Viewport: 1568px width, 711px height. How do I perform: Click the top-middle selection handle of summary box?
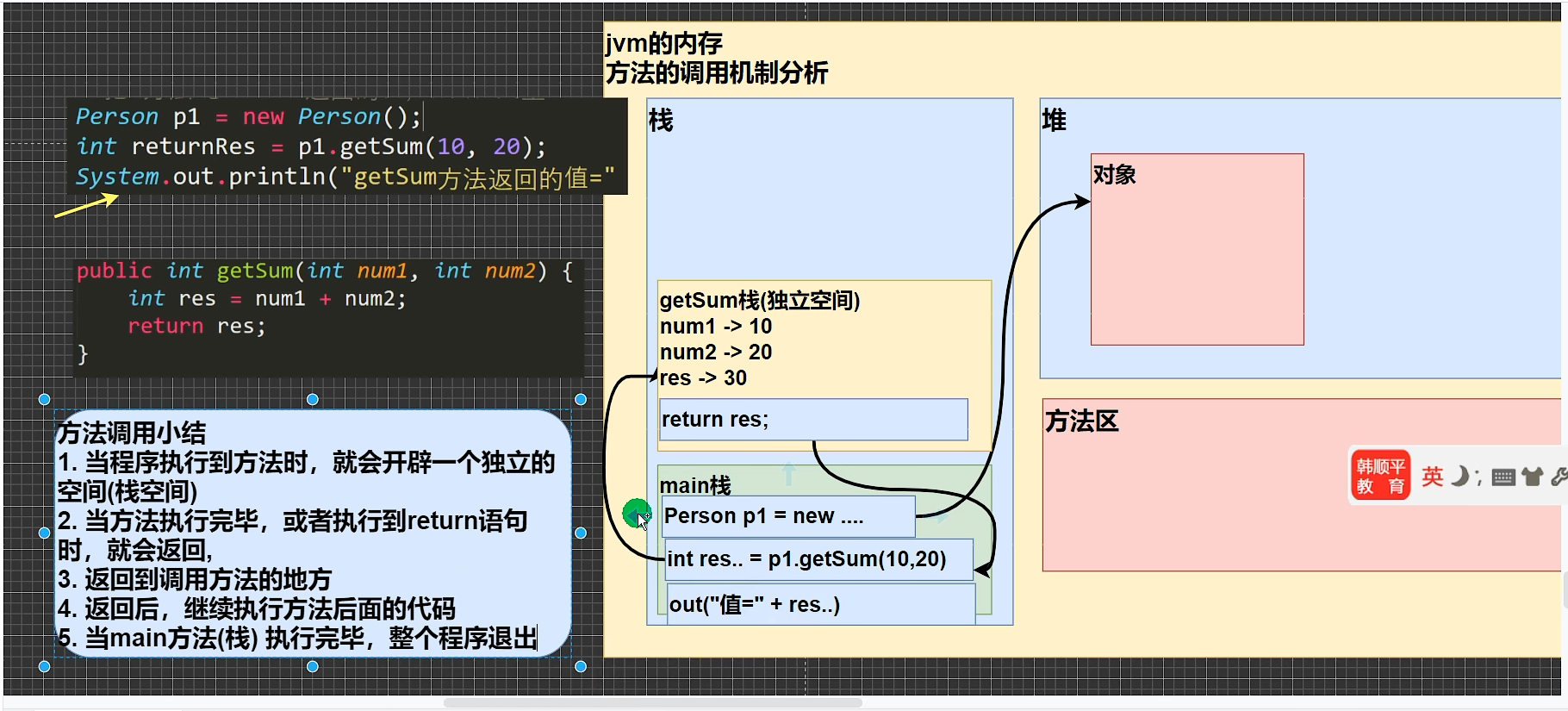click(x=313, y=399)
